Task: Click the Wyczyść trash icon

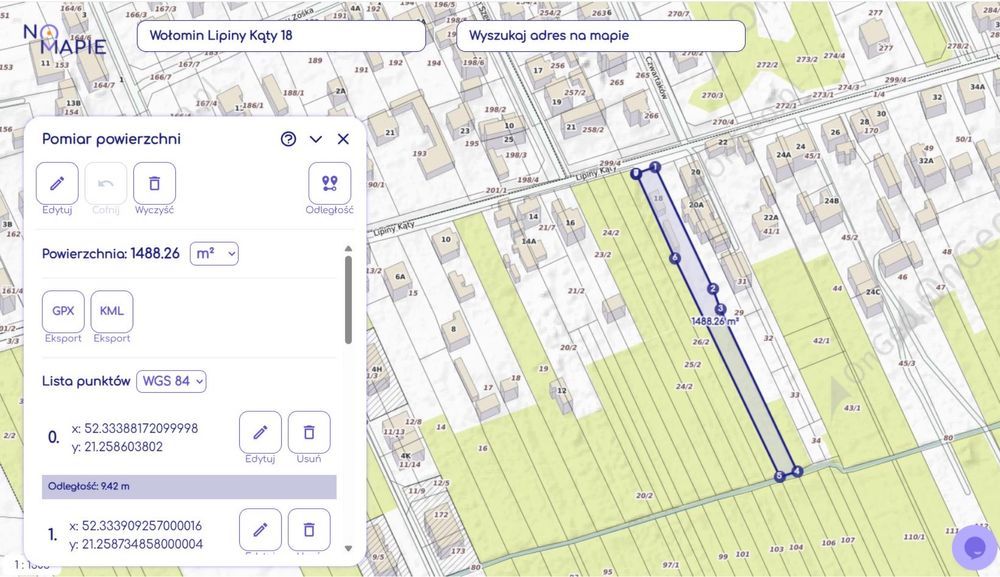Action: pos(154,184)
